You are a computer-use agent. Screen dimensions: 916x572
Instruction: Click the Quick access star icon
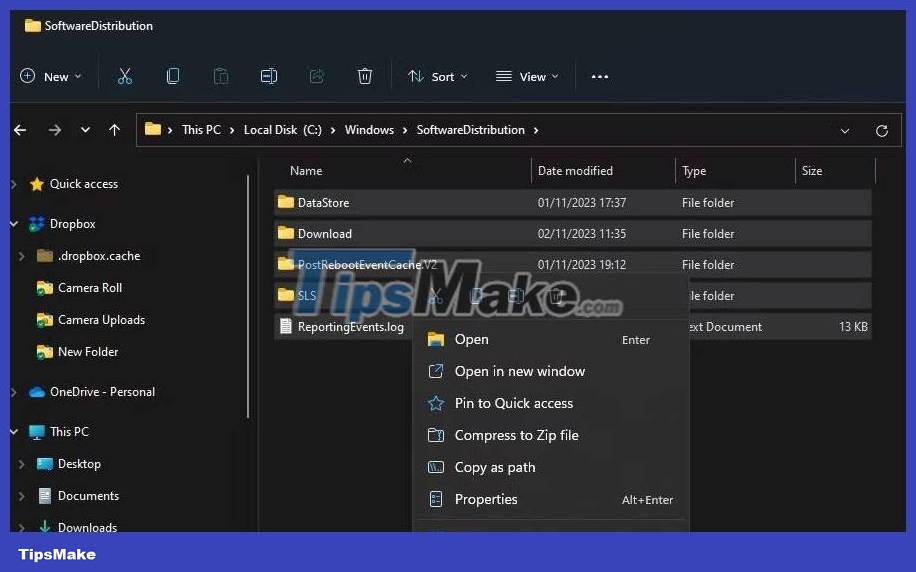[x=37, y=184]
